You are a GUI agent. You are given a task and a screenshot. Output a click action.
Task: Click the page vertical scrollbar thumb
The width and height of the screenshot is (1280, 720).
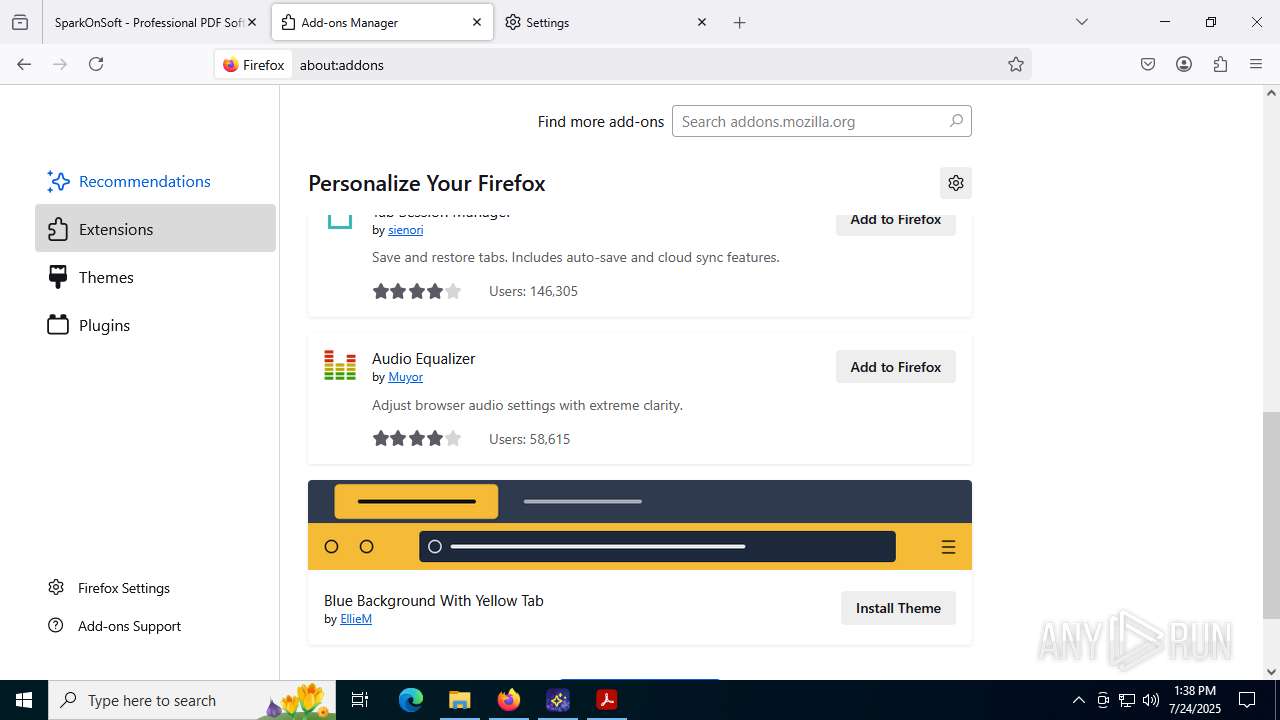click(x=1271, y=514)
